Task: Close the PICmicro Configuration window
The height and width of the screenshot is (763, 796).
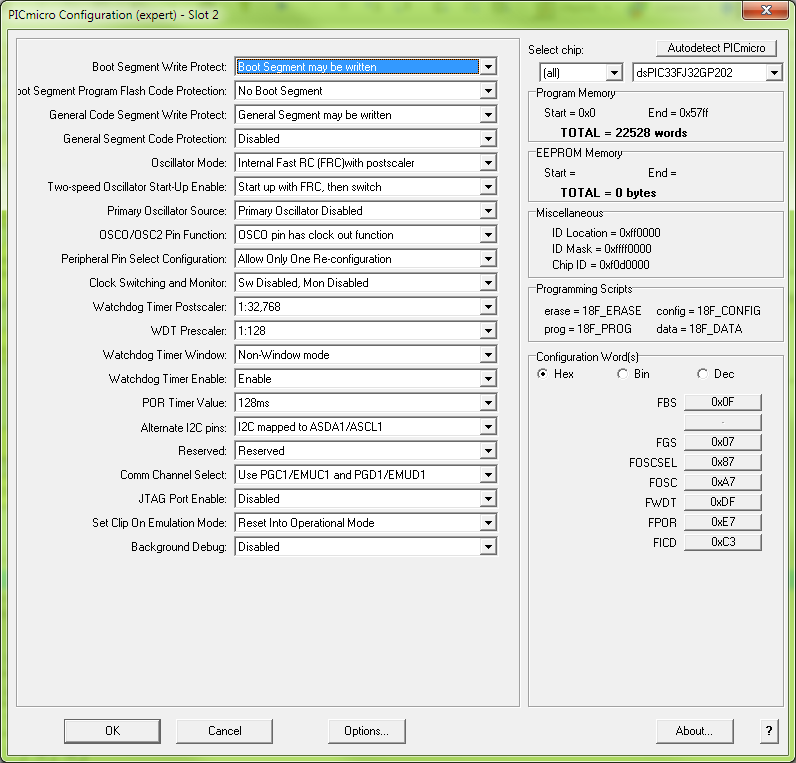Action: tap(767, 10)
